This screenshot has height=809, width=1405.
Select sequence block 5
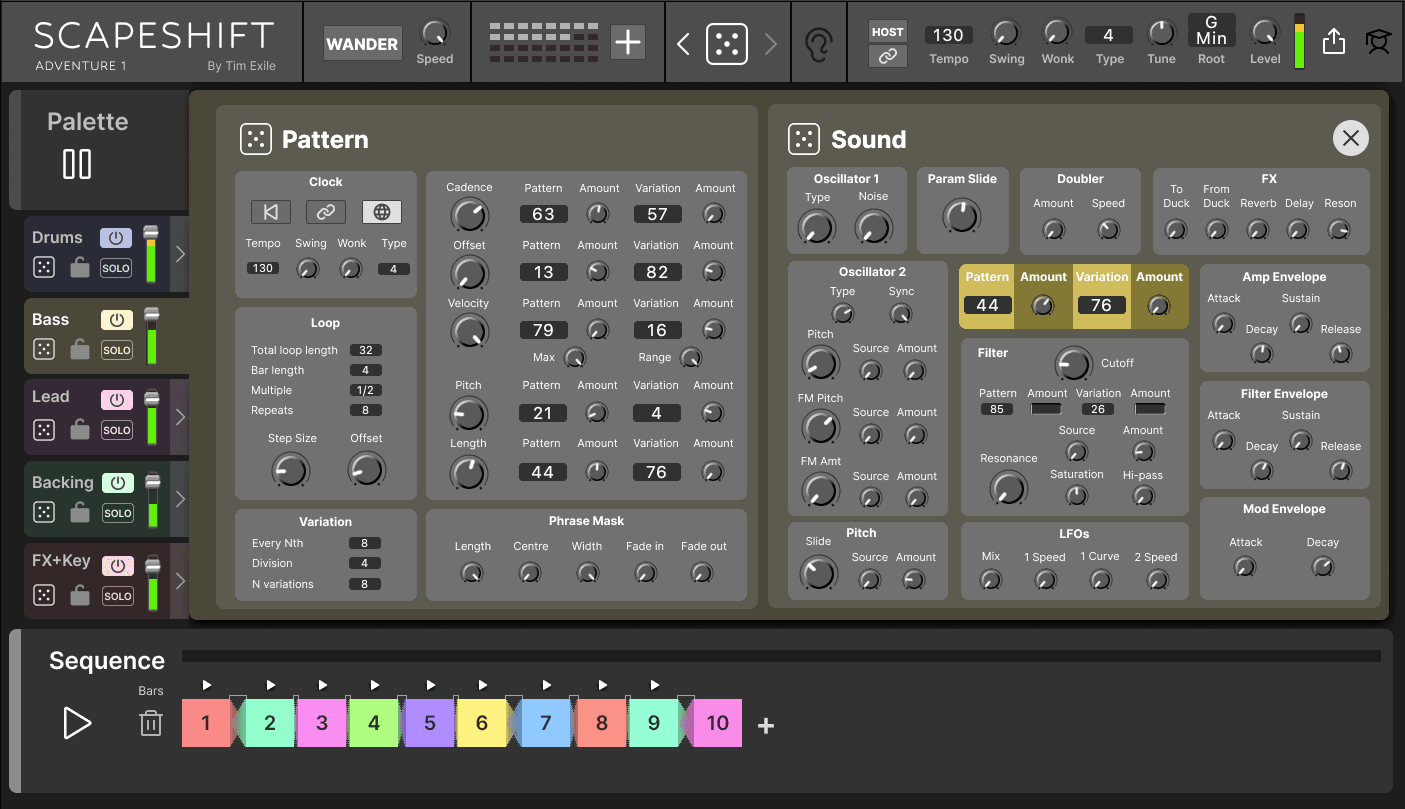click(430, 723)
